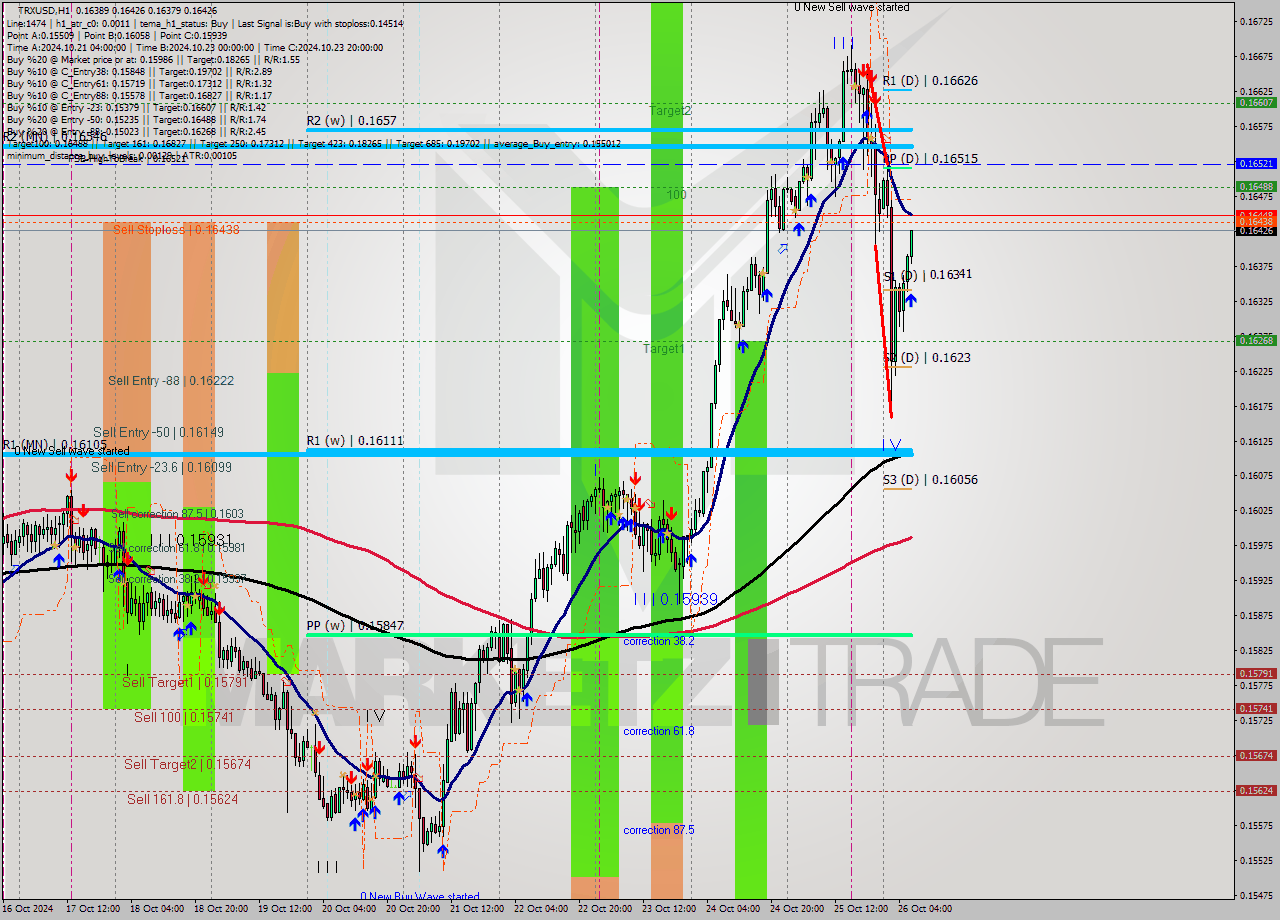Click the 0.16175 price scale value
The width and height of the screenshot is (1280, 920).
(1256, 406)
